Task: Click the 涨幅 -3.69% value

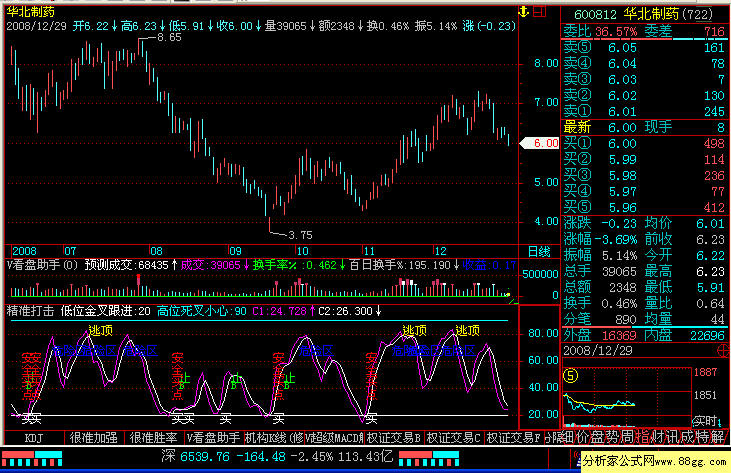Action: point(614,240)
